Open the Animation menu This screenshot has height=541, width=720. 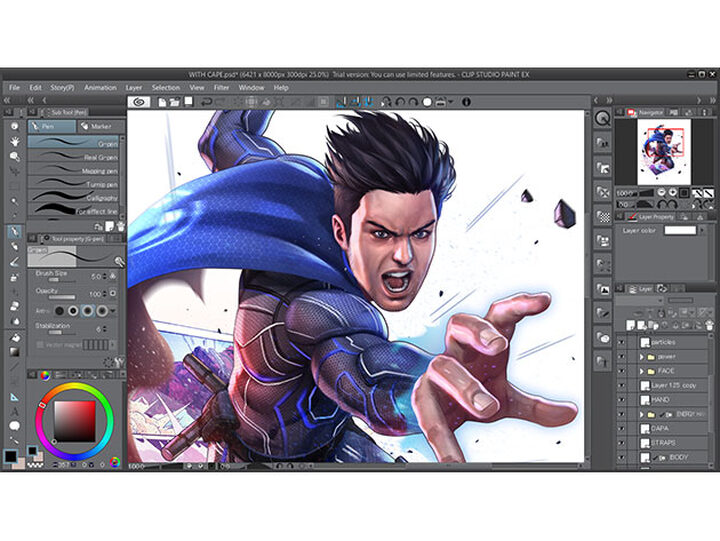pyautogui.click(x=100, y=87)
